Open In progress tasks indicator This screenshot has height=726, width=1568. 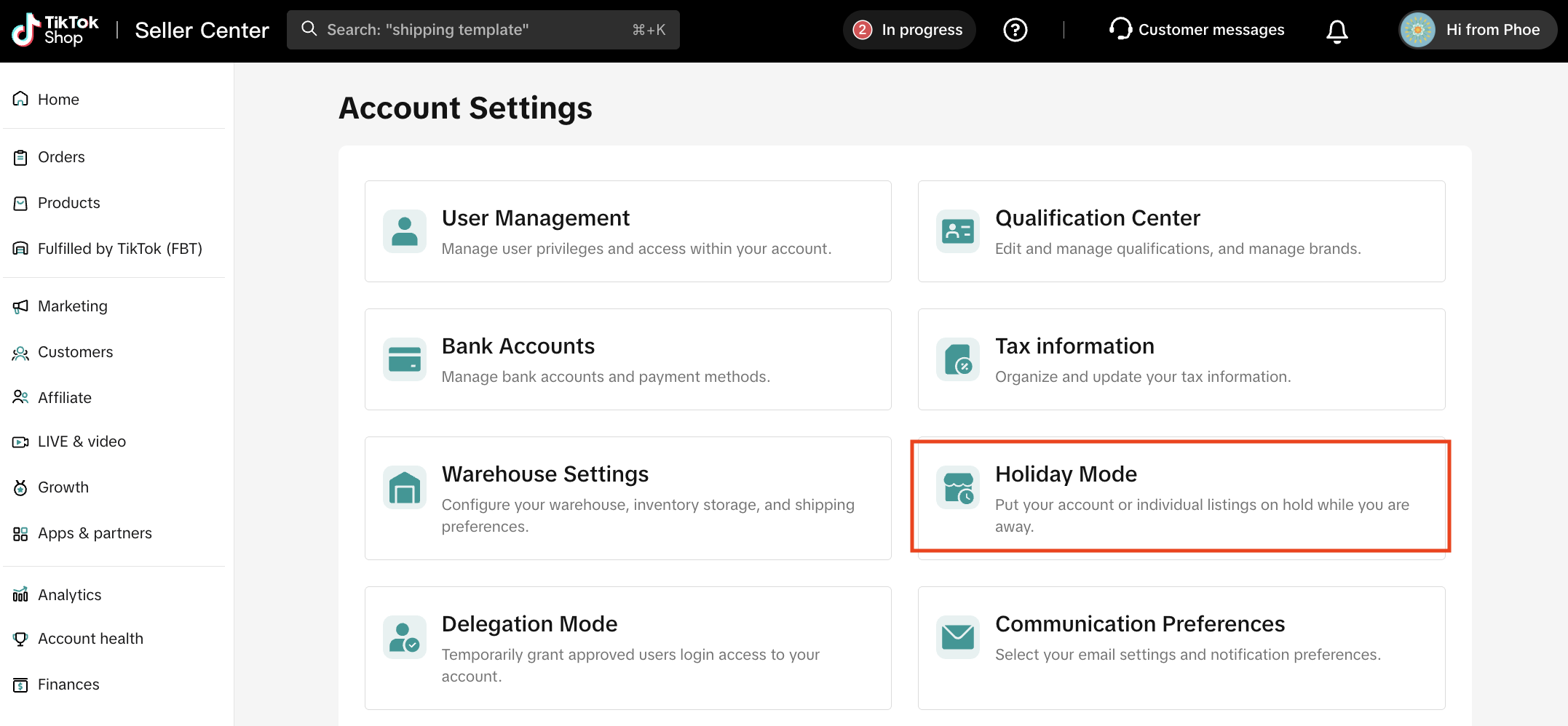tap(908, 30)
